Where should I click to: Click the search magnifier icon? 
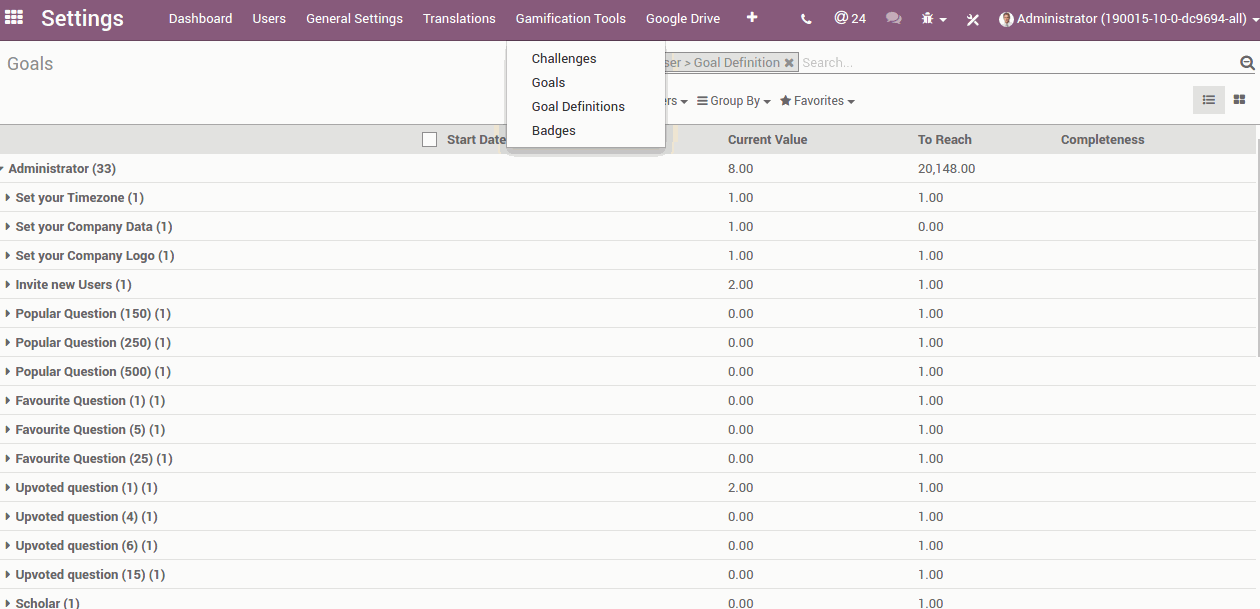(x=1247, y=63)
